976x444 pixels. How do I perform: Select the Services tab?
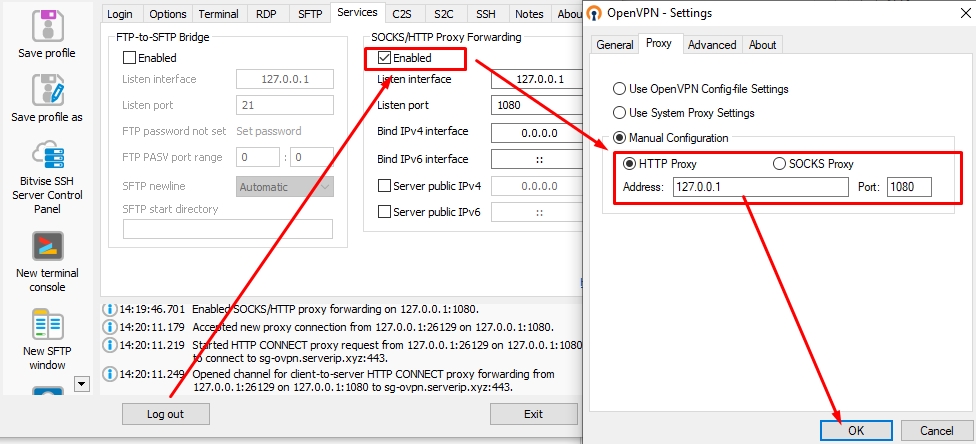click(x=358, y=12)
